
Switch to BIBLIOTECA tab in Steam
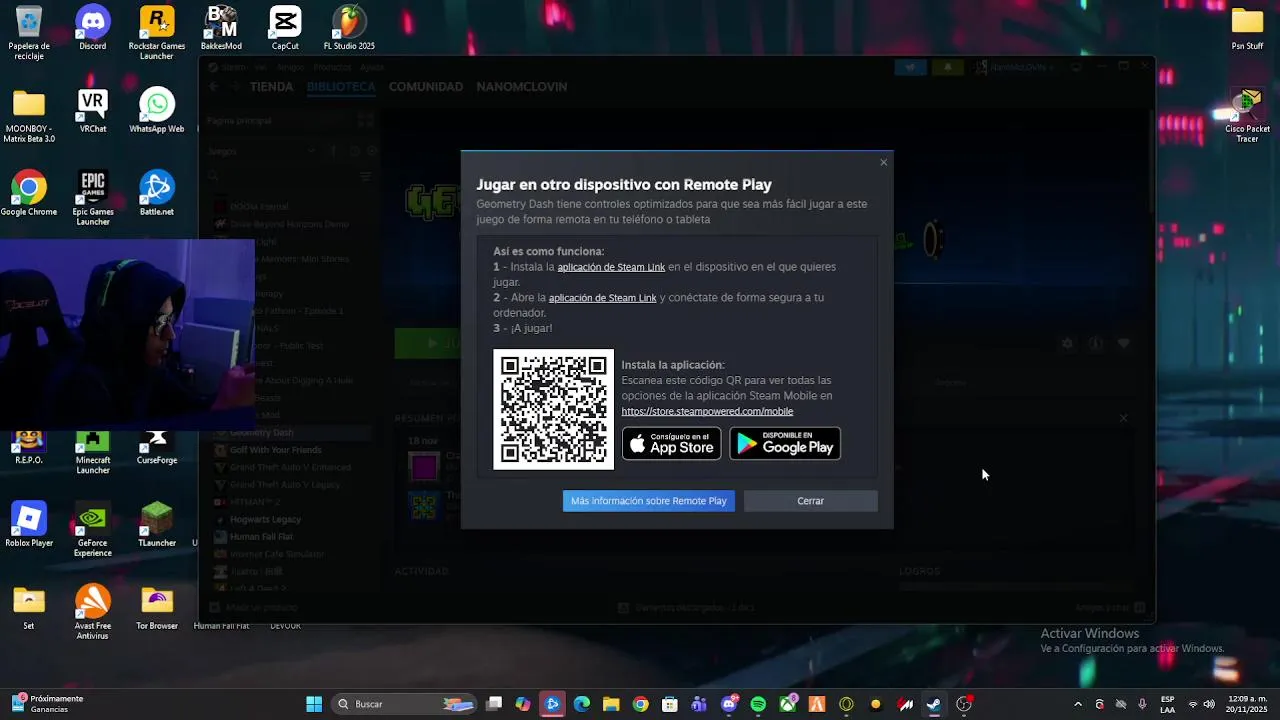point(341,87)
